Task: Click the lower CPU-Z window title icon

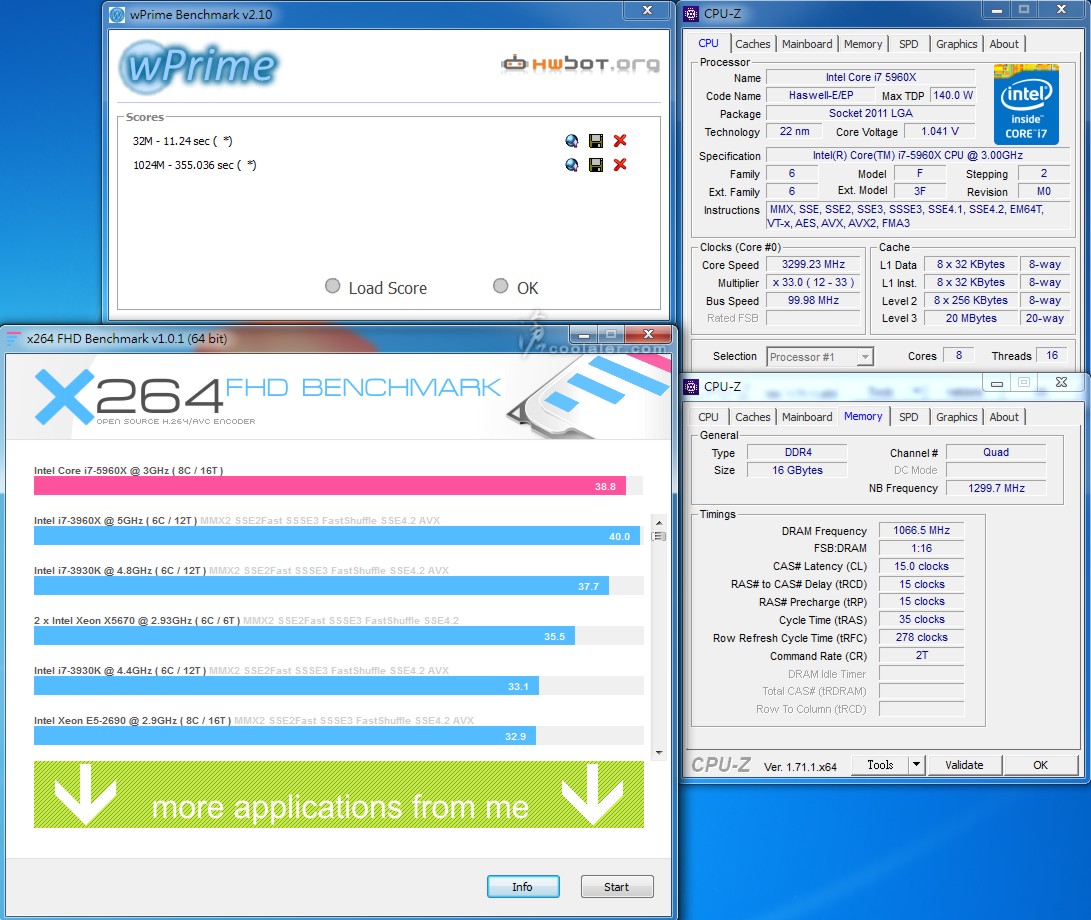Action: pos(691,387)
